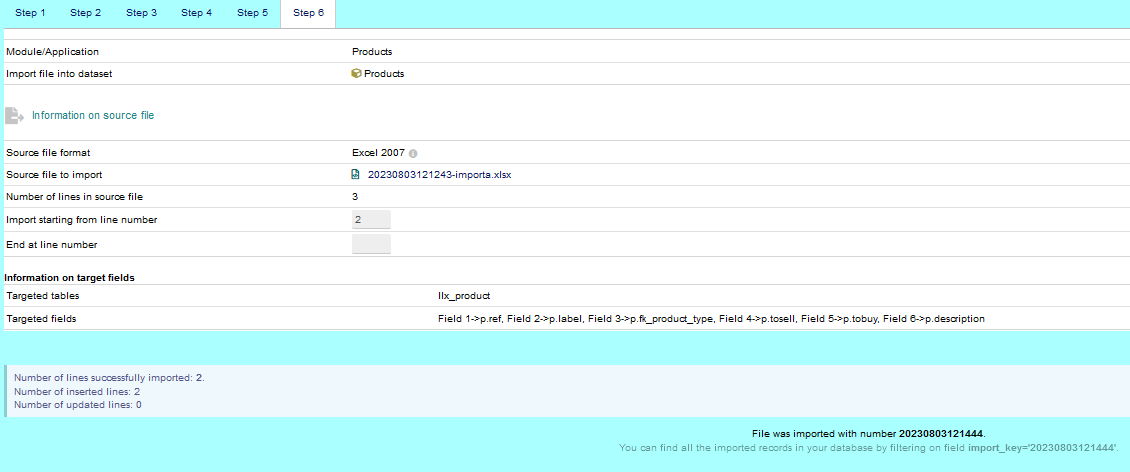Image resolution: width=1130 pixels, height=472 pixels.
Task: Click the targeted fields mapping text
Action: click(x=711, y=319)
